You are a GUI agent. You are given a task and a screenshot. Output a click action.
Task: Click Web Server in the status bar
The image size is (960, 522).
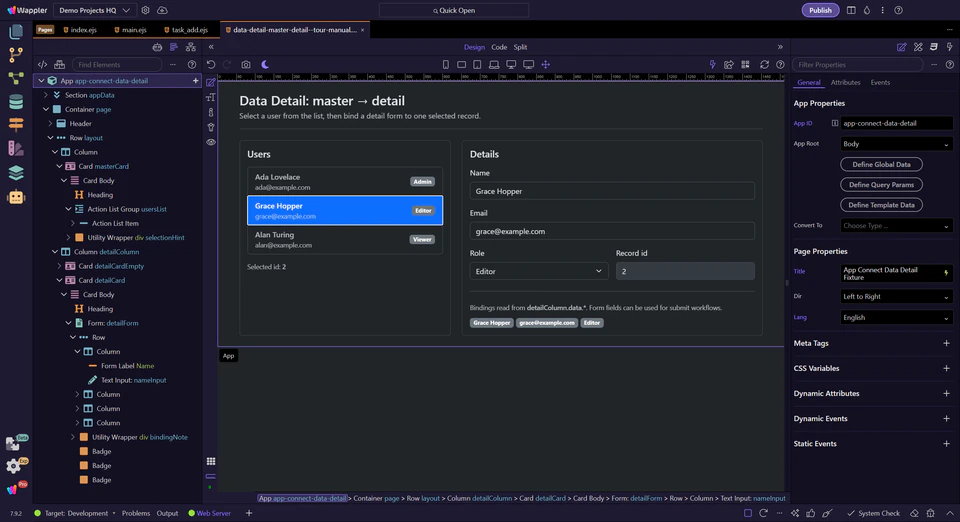click(x=209, y=513)
